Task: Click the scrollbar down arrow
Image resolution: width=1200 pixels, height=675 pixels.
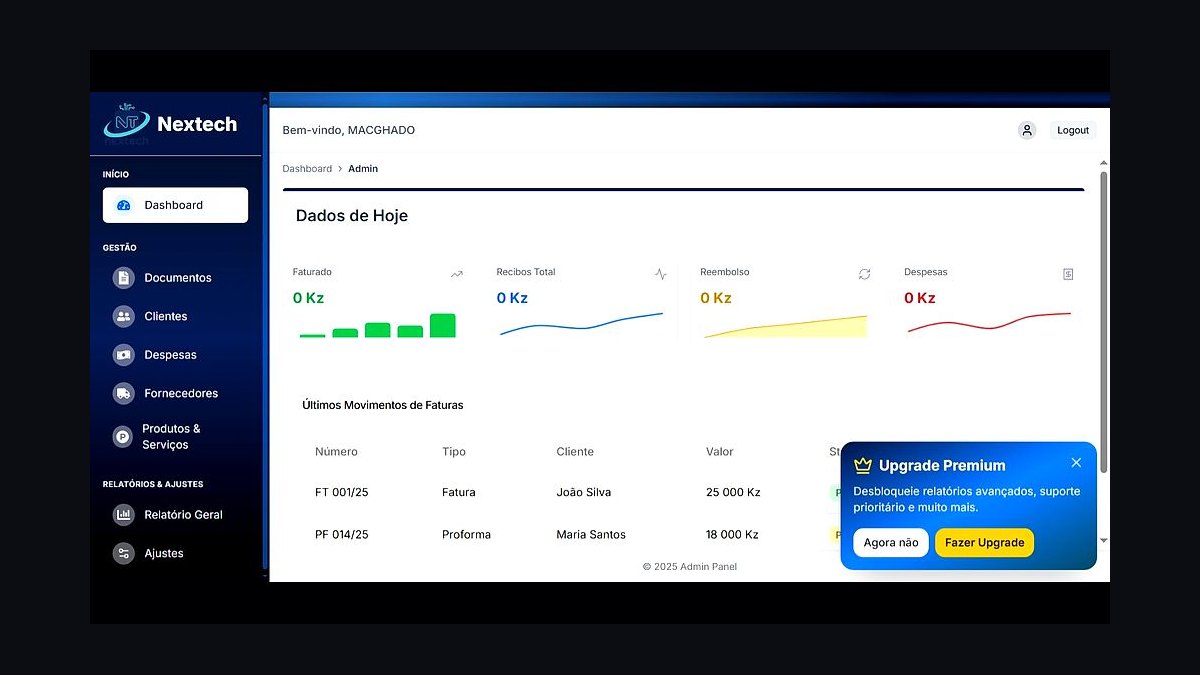Action: [1104, 541]
